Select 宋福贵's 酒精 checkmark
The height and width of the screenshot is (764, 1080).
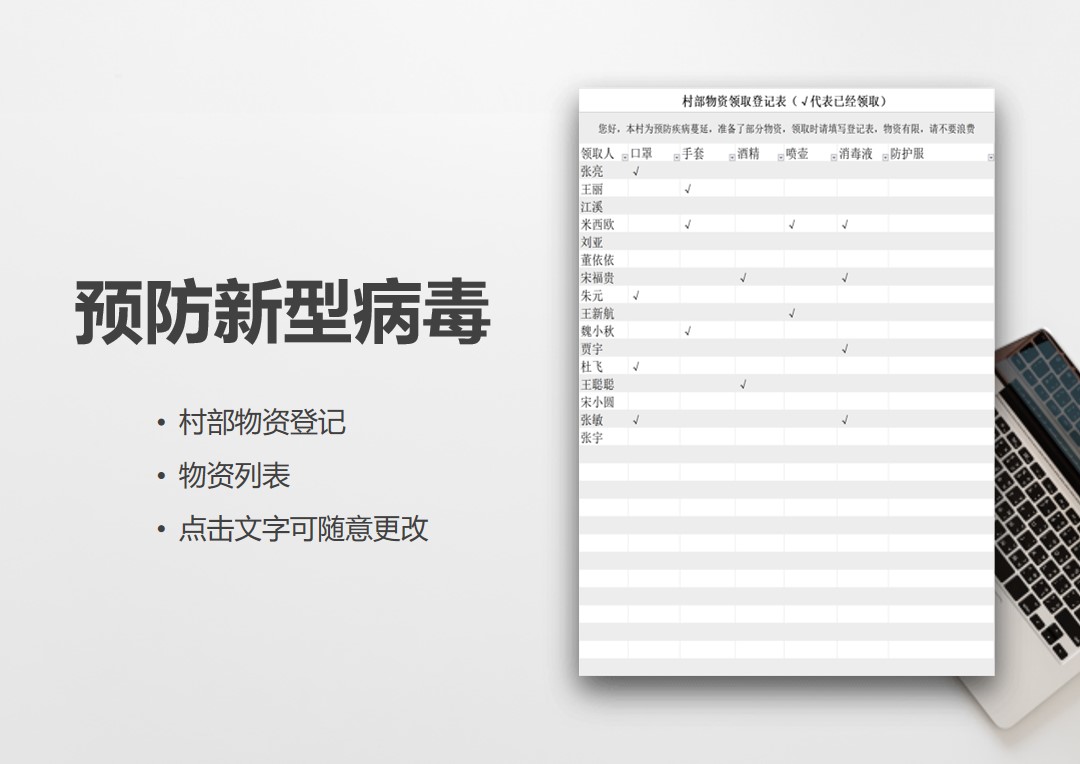click(x=742, y=278)
